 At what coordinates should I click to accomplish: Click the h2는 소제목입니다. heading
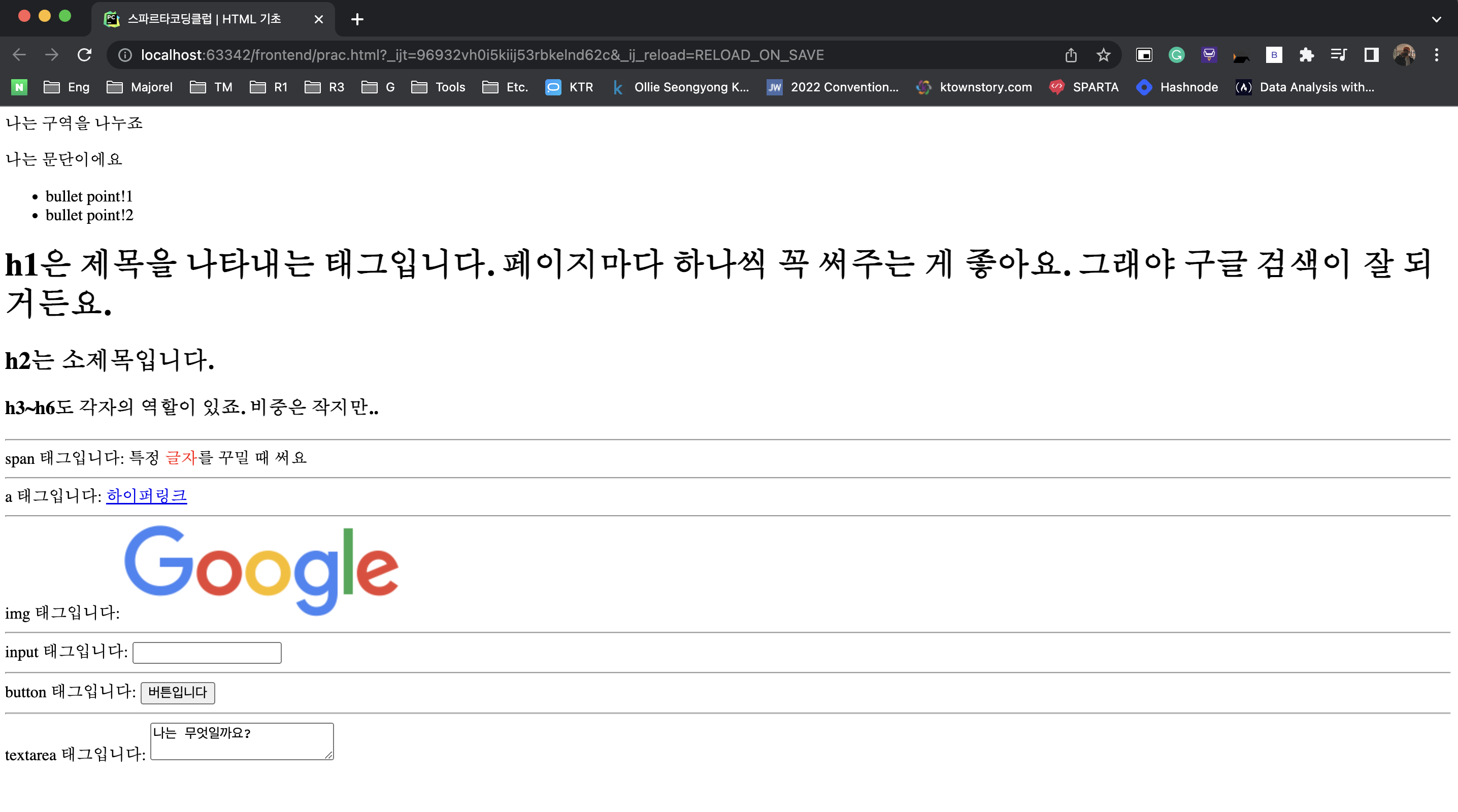coord(110,360)
